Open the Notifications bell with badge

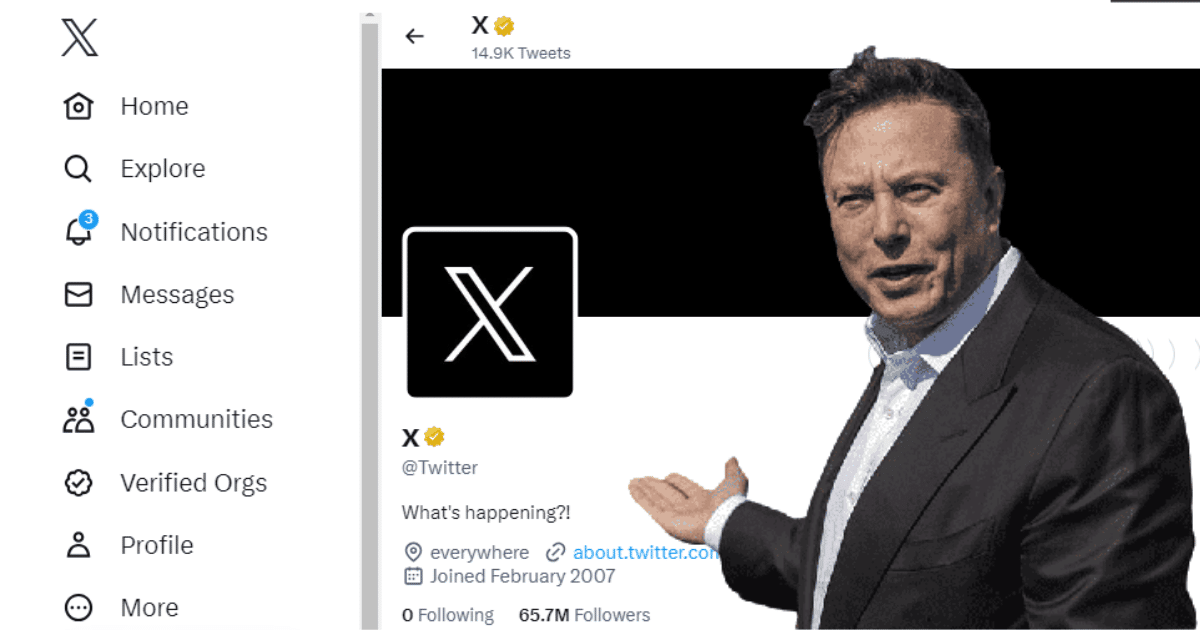pos(79,230)
